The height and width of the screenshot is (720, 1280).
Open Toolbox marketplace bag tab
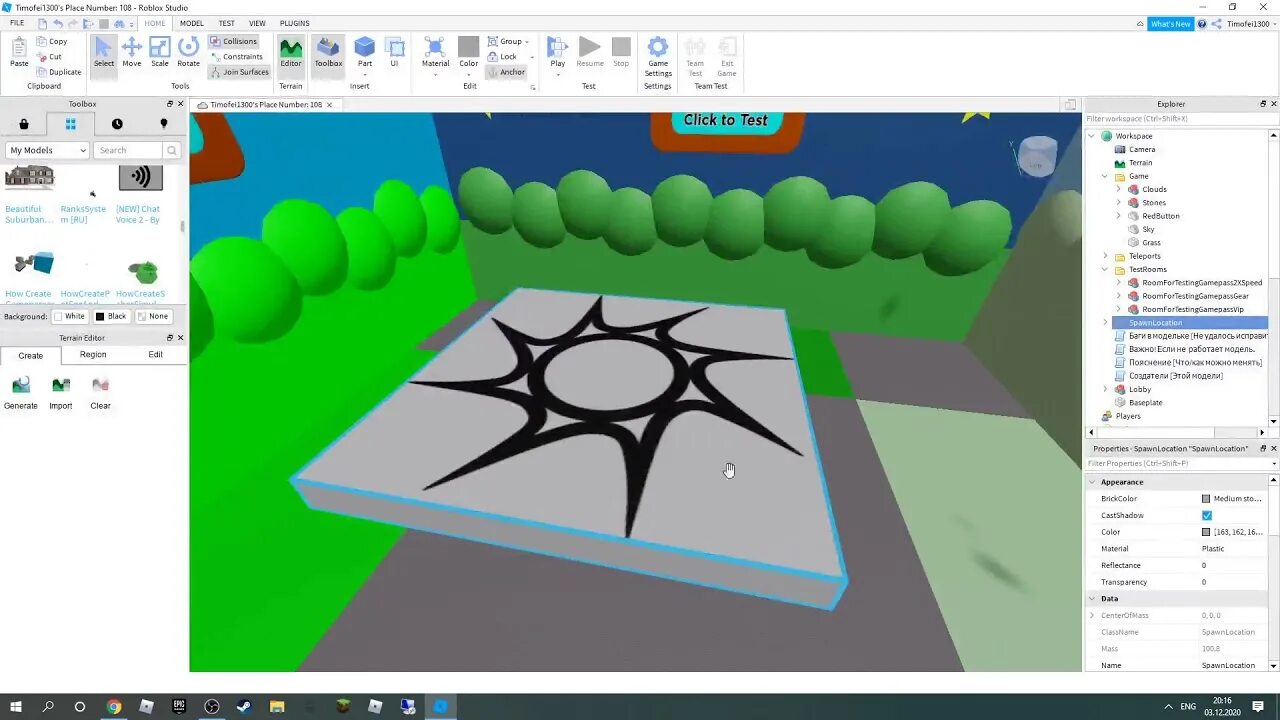click(x=24, y=124)
